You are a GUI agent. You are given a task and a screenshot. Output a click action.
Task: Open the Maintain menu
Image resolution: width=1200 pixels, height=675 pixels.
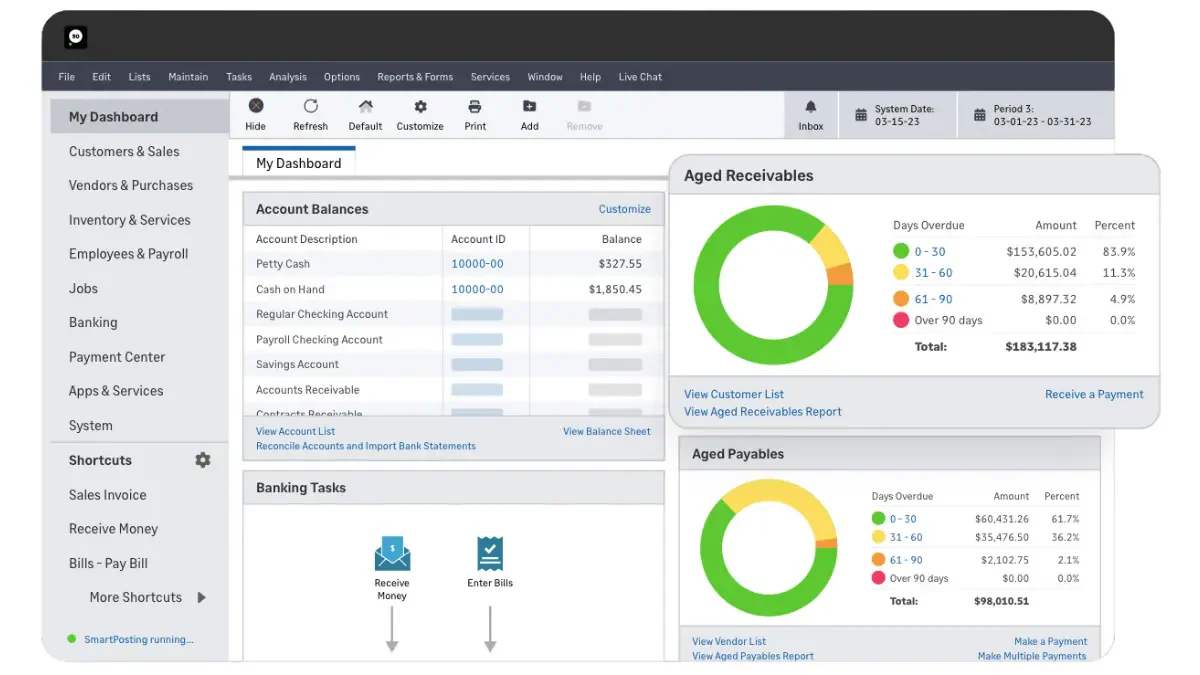coord(188,77)
